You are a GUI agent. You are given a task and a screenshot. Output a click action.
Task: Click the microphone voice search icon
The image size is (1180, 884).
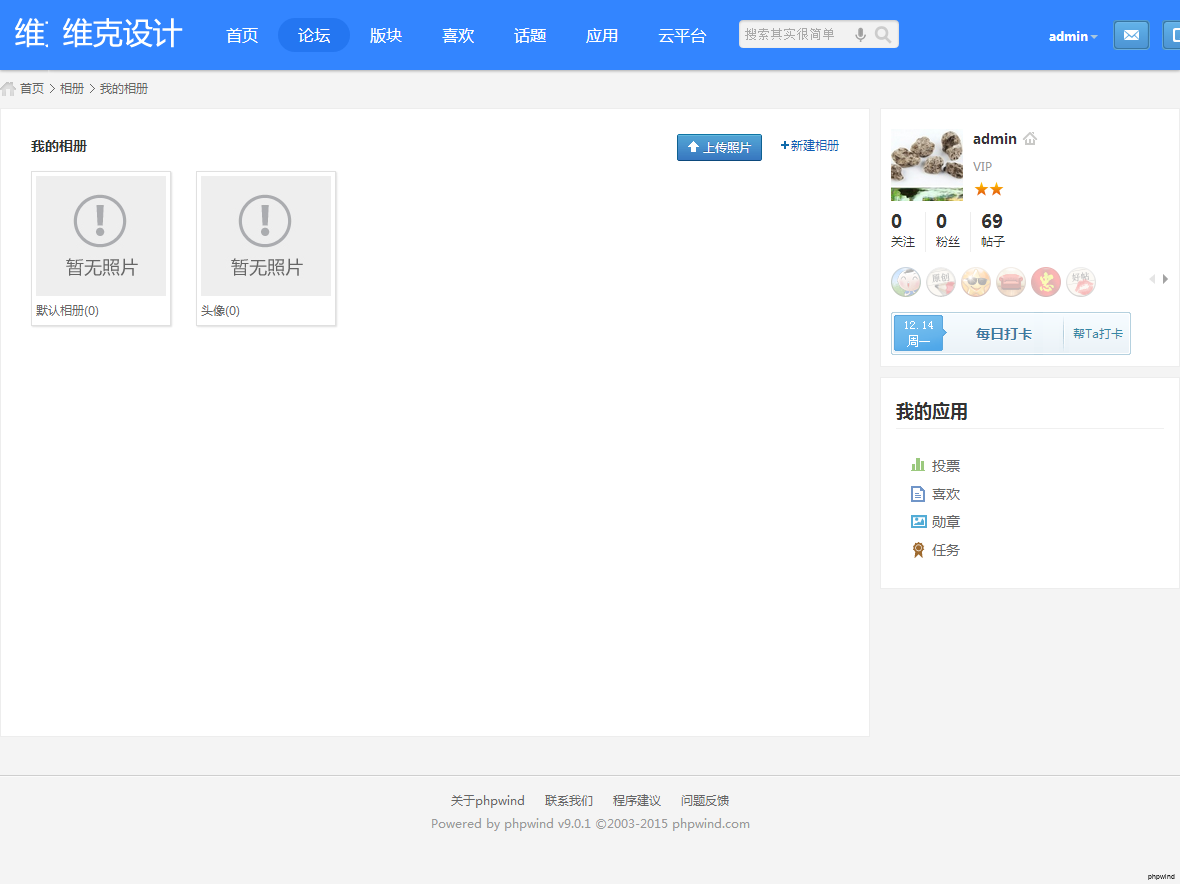tap(860, 35)
